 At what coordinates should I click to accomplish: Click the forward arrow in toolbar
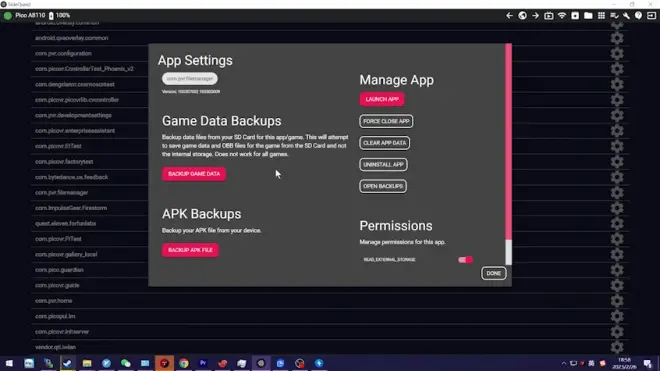point(535,16)
